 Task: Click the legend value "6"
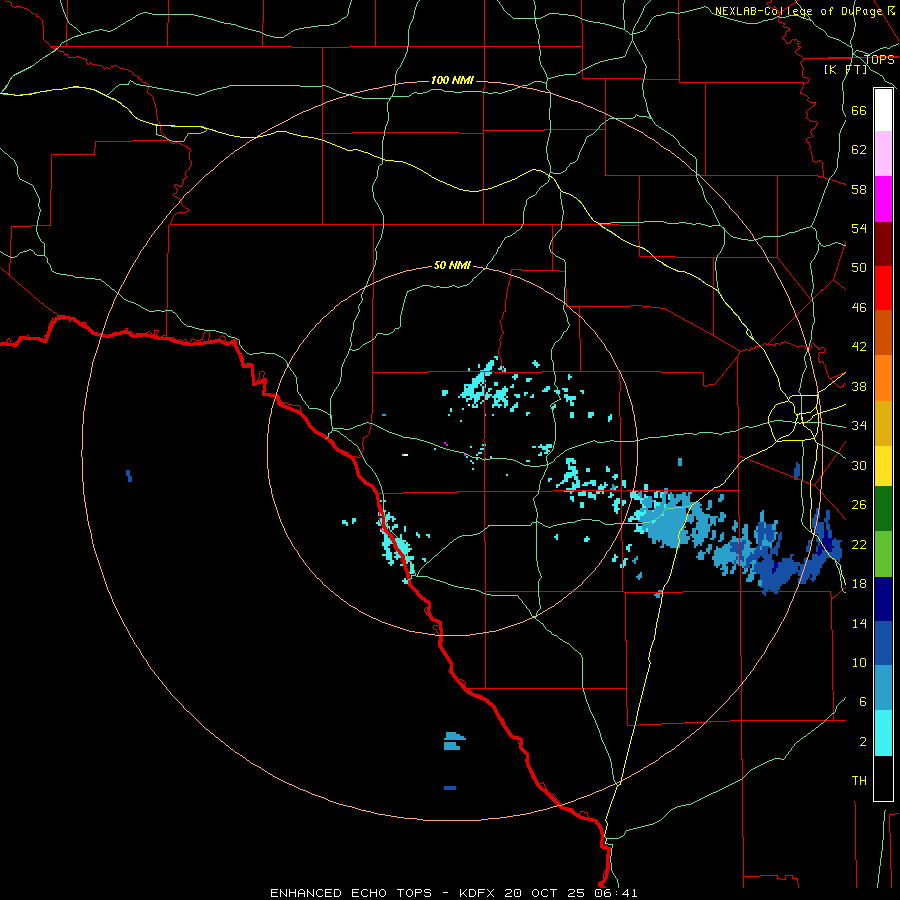pos(862,701)
